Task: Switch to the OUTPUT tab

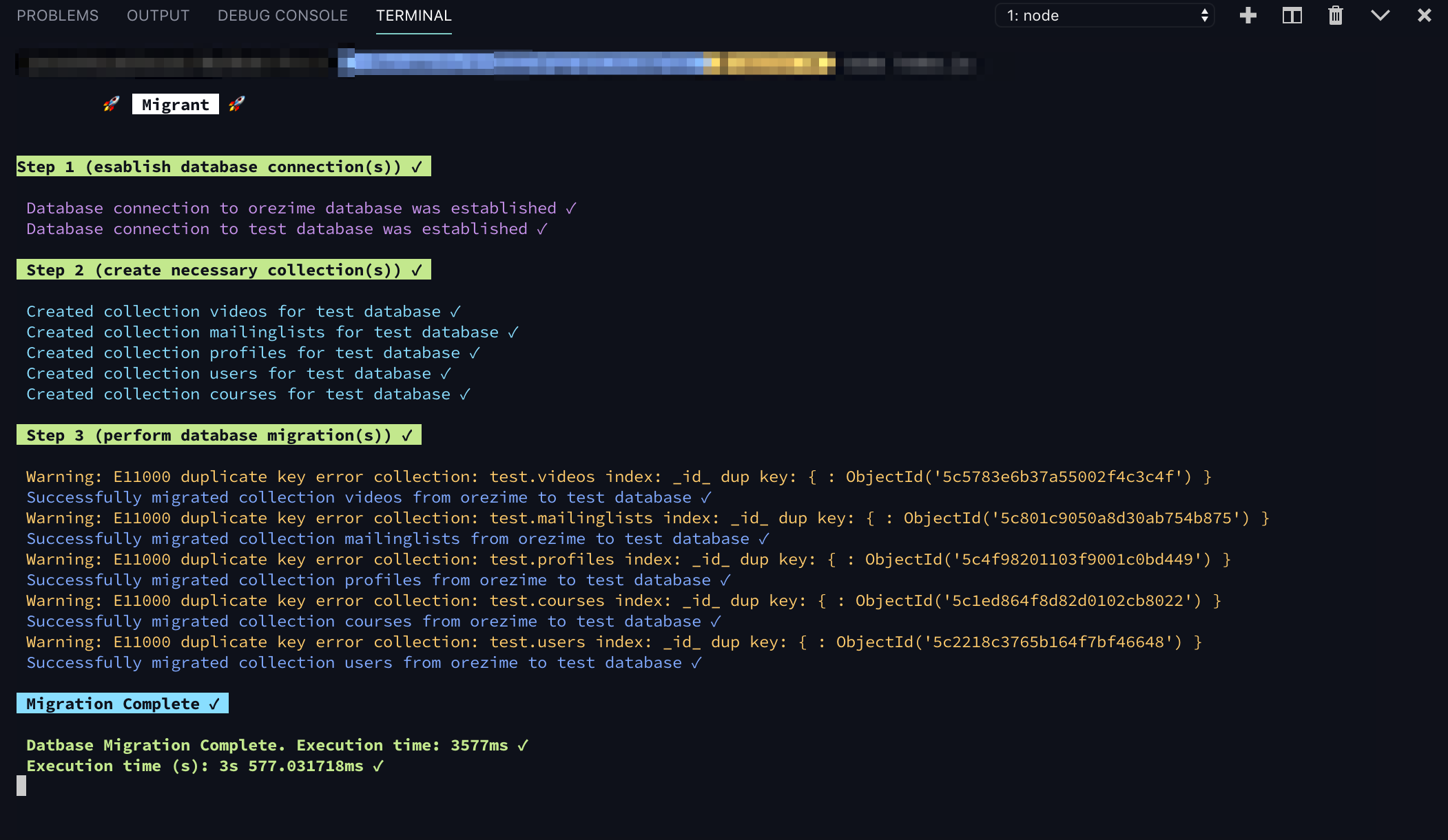Action: coord(158,15)
